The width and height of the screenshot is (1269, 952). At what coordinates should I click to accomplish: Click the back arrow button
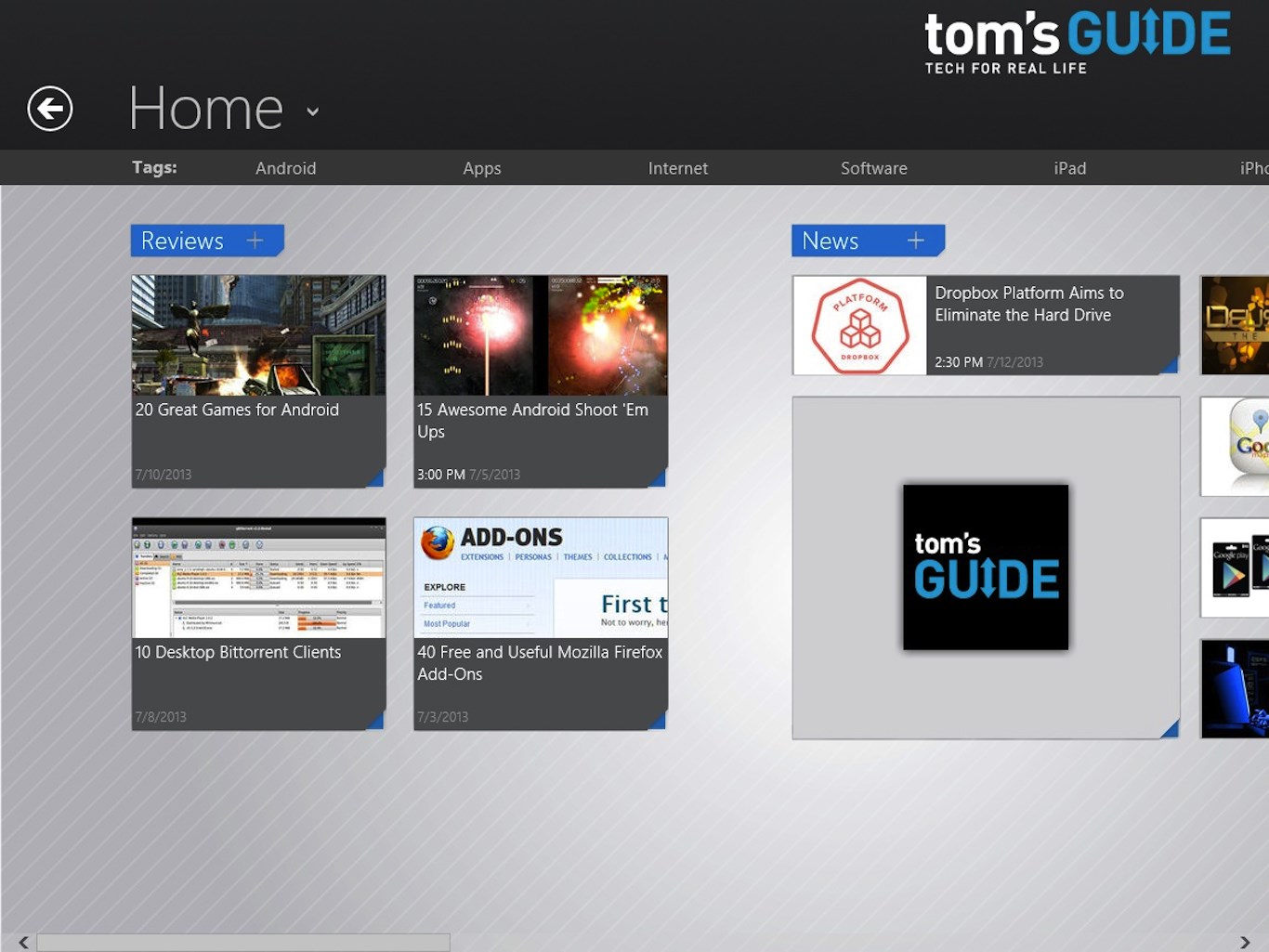point(50,109)
